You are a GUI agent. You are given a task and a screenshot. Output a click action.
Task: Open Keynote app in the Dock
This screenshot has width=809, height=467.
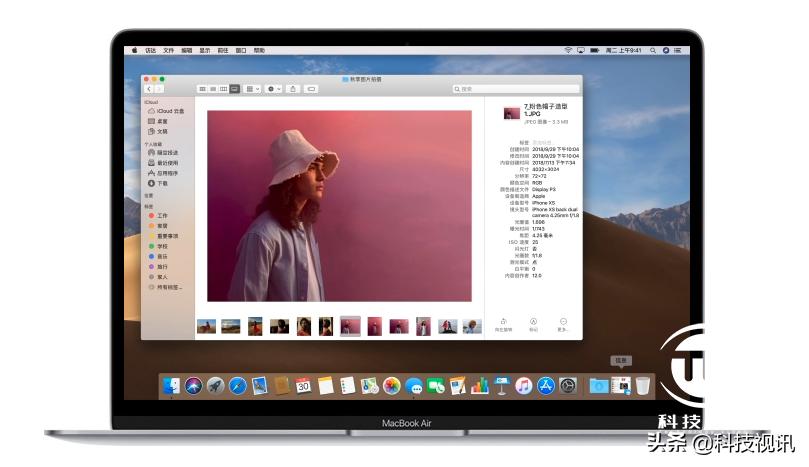coord(501,385)
